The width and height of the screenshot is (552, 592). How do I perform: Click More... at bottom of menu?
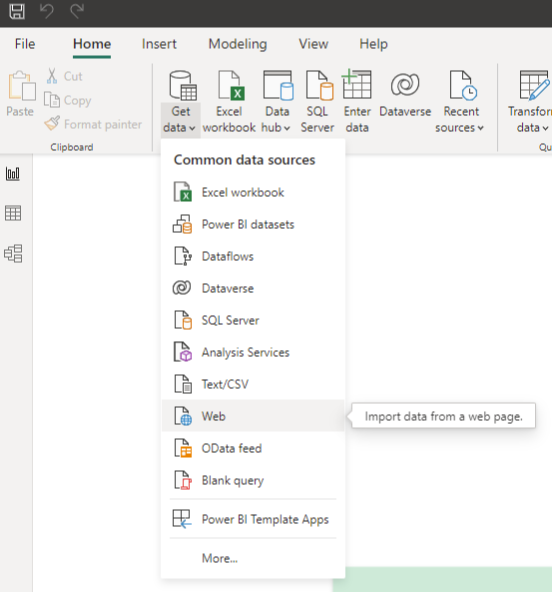[x=220, y=558]
